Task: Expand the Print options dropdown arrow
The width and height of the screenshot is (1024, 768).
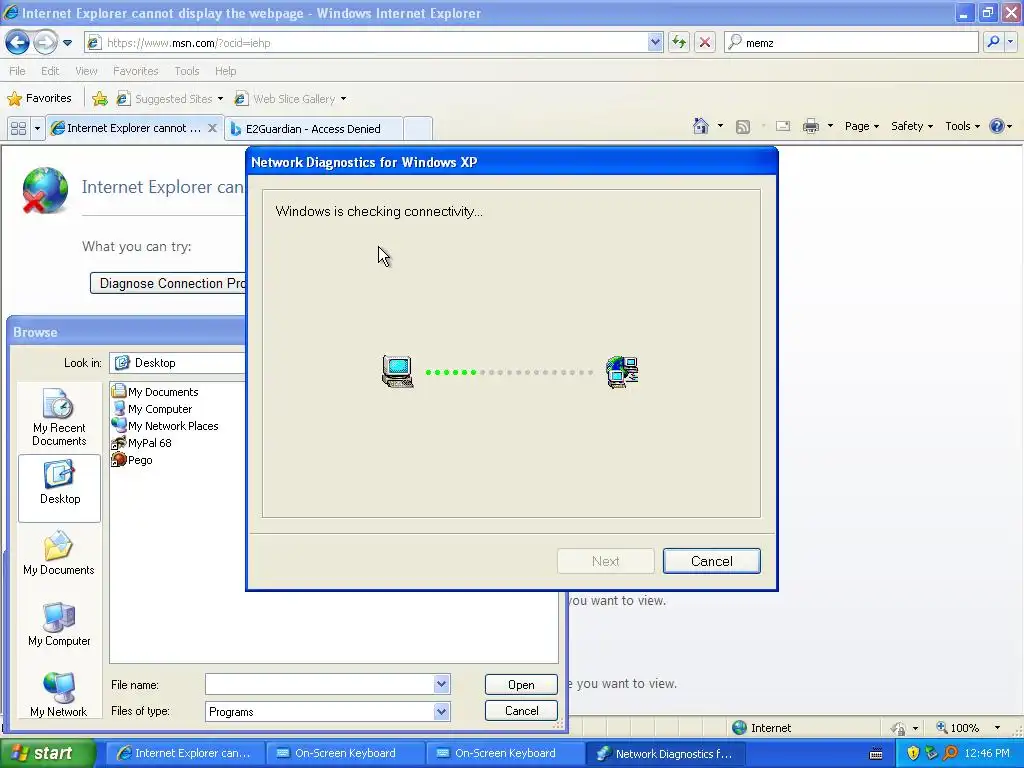Action: (x=830, y=126)
